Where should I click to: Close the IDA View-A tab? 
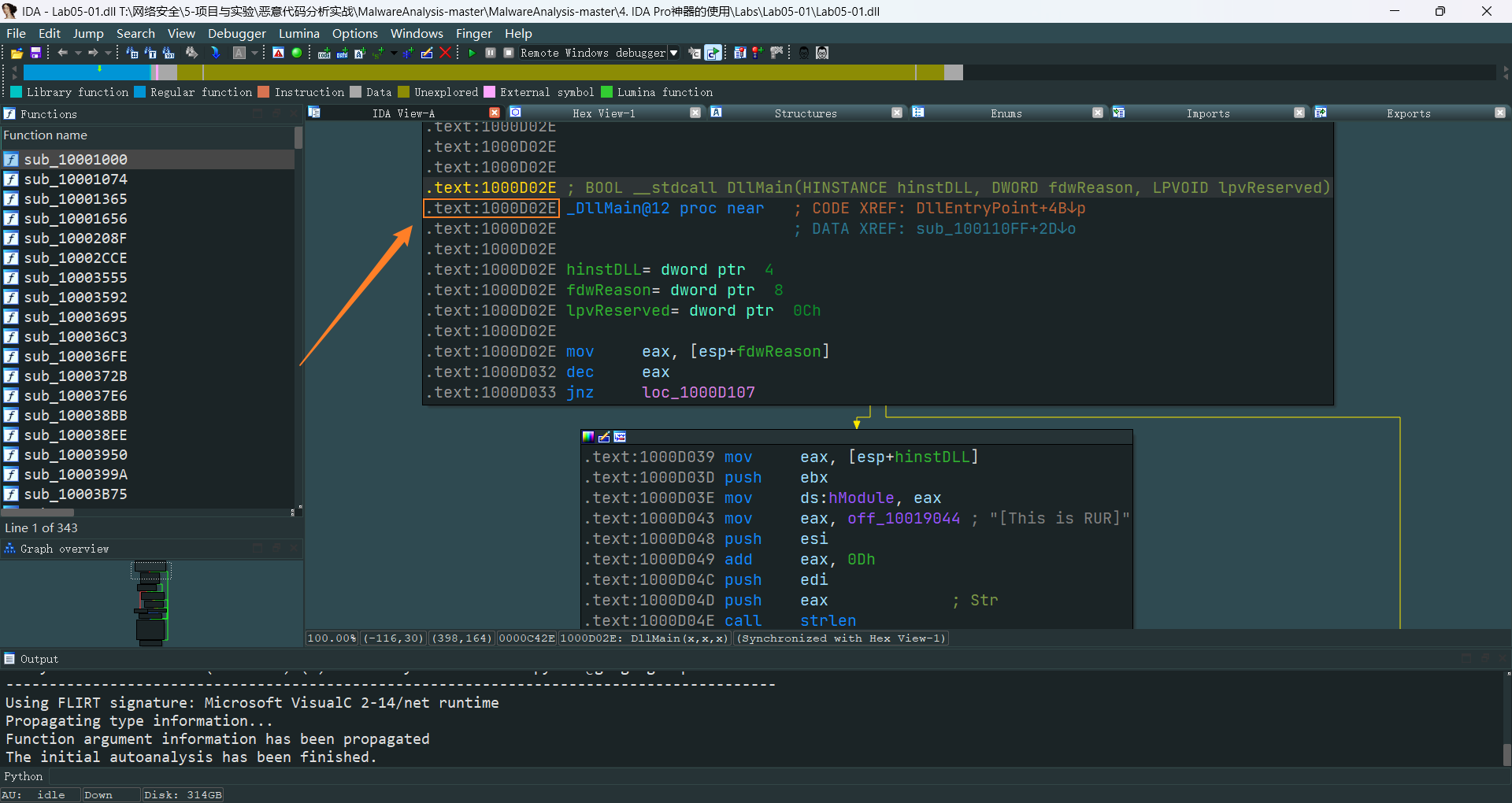point(495,113)
